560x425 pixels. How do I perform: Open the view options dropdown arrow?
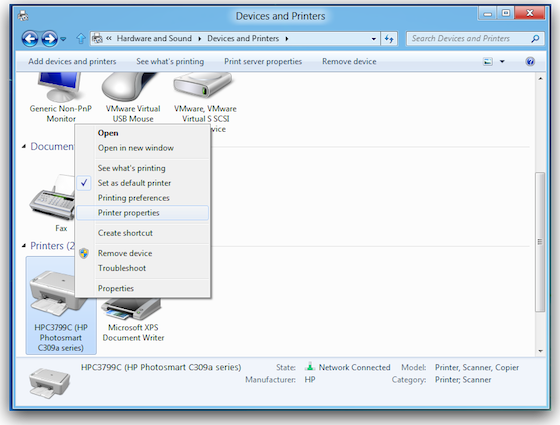click(502, 61)
